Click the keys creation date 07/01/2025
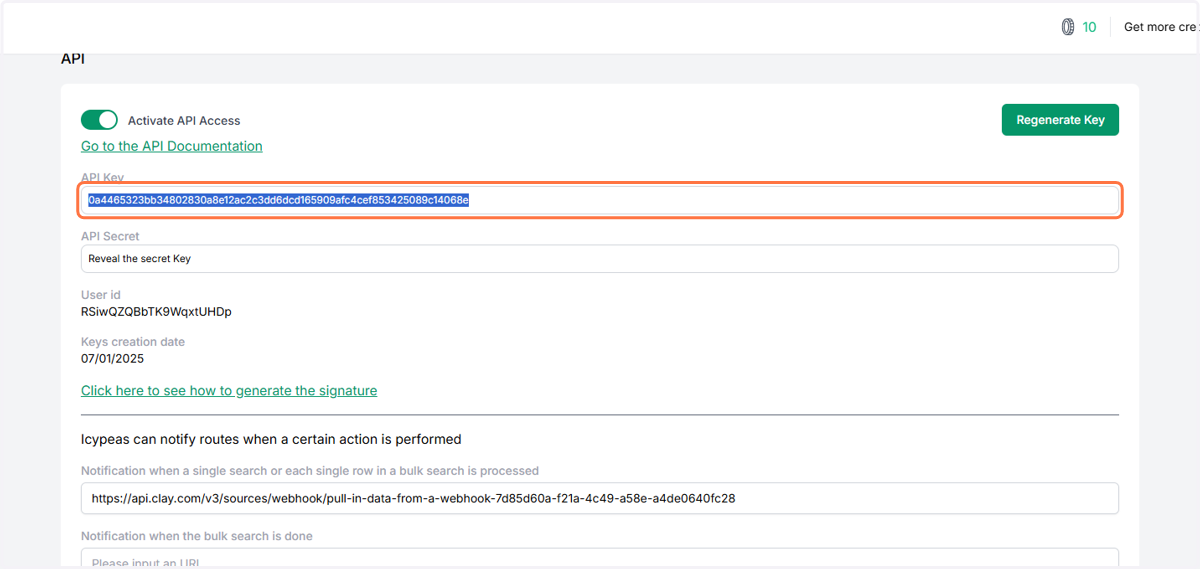 (112, 359)
